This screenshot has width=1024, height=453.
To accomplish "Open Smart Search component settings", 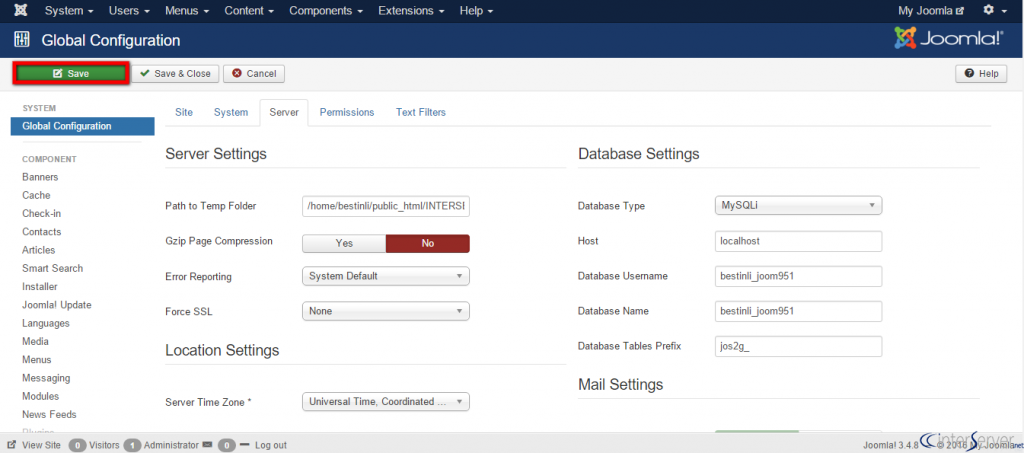I will tap(53, 268).
